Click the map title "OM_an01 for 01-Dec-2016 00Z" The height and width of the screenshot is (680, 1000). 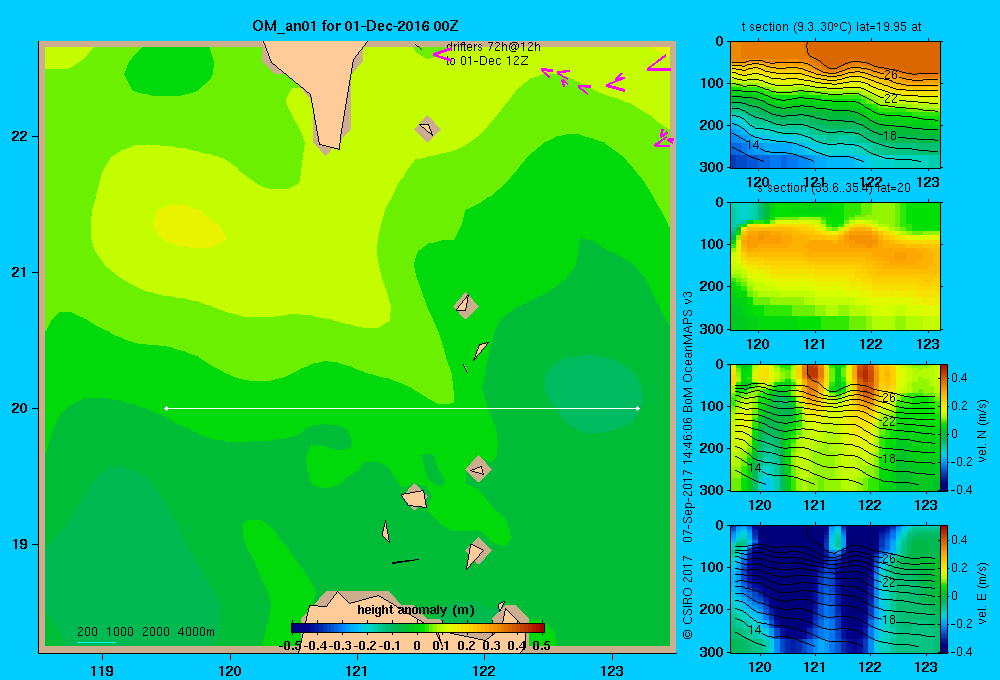pos(355,26)
